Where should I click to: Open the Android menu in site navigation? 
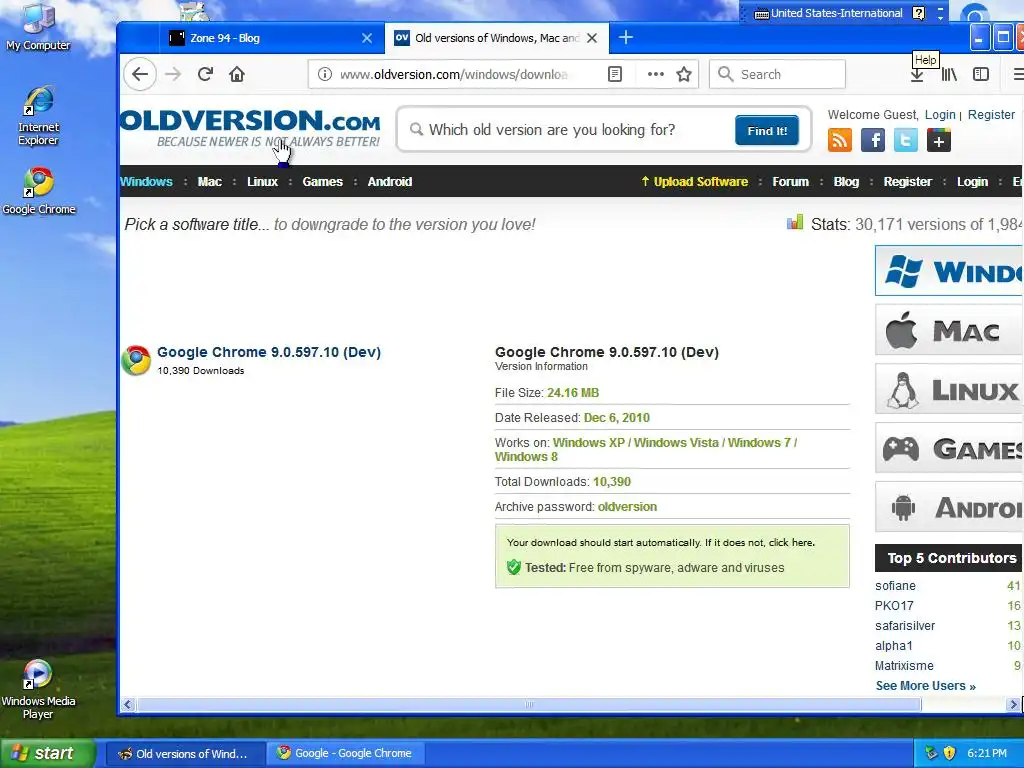click(390, 182)
